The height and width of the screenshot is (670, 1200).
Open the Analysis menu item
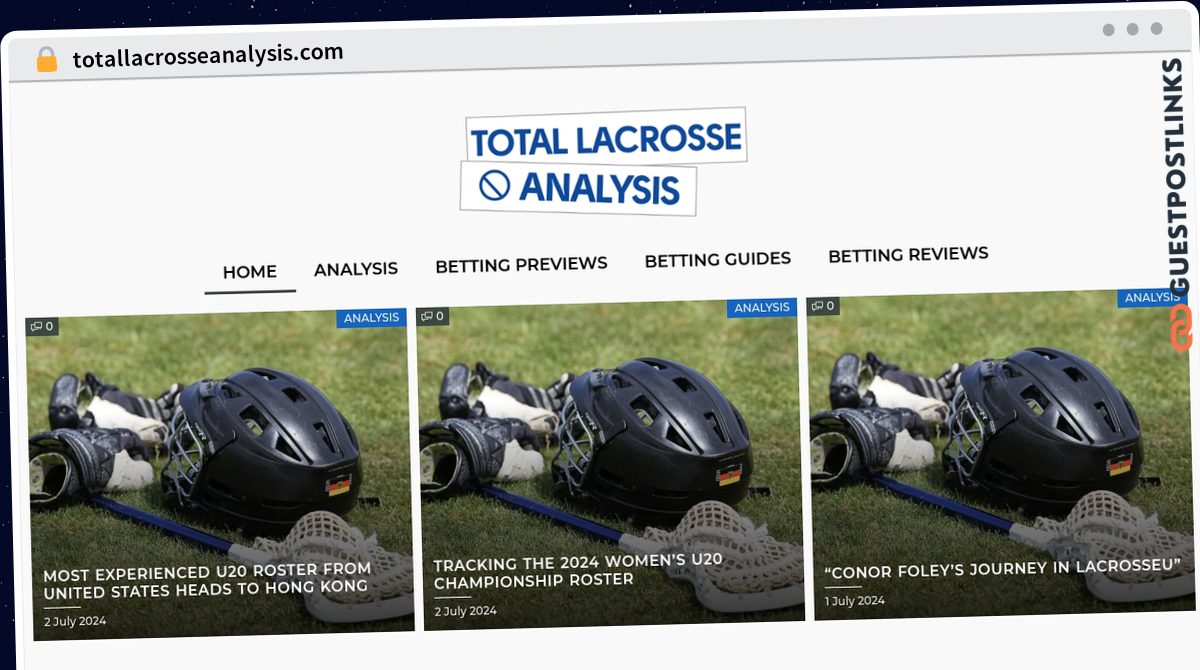[x=356, y=269]
